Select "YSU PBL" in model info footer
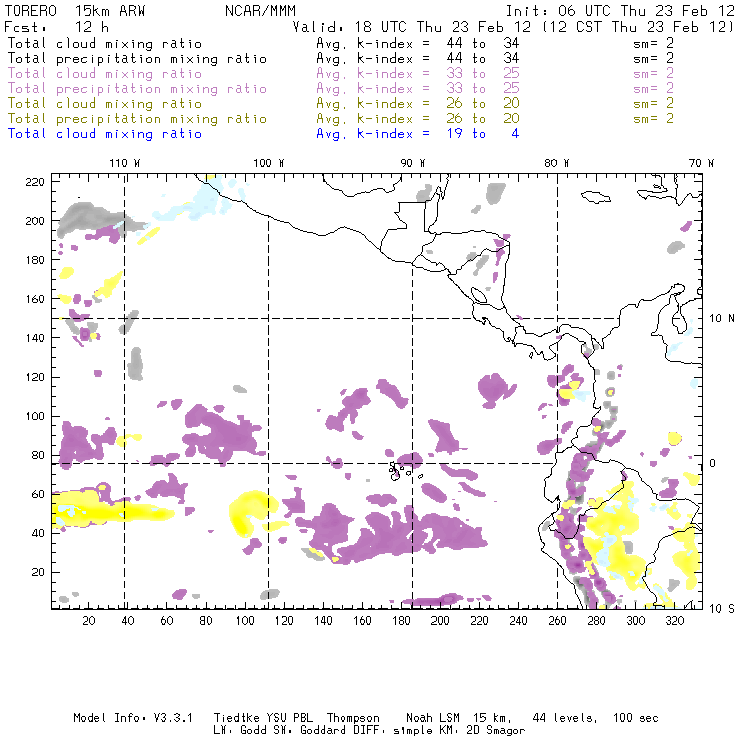740x740 pixels. 289,718
